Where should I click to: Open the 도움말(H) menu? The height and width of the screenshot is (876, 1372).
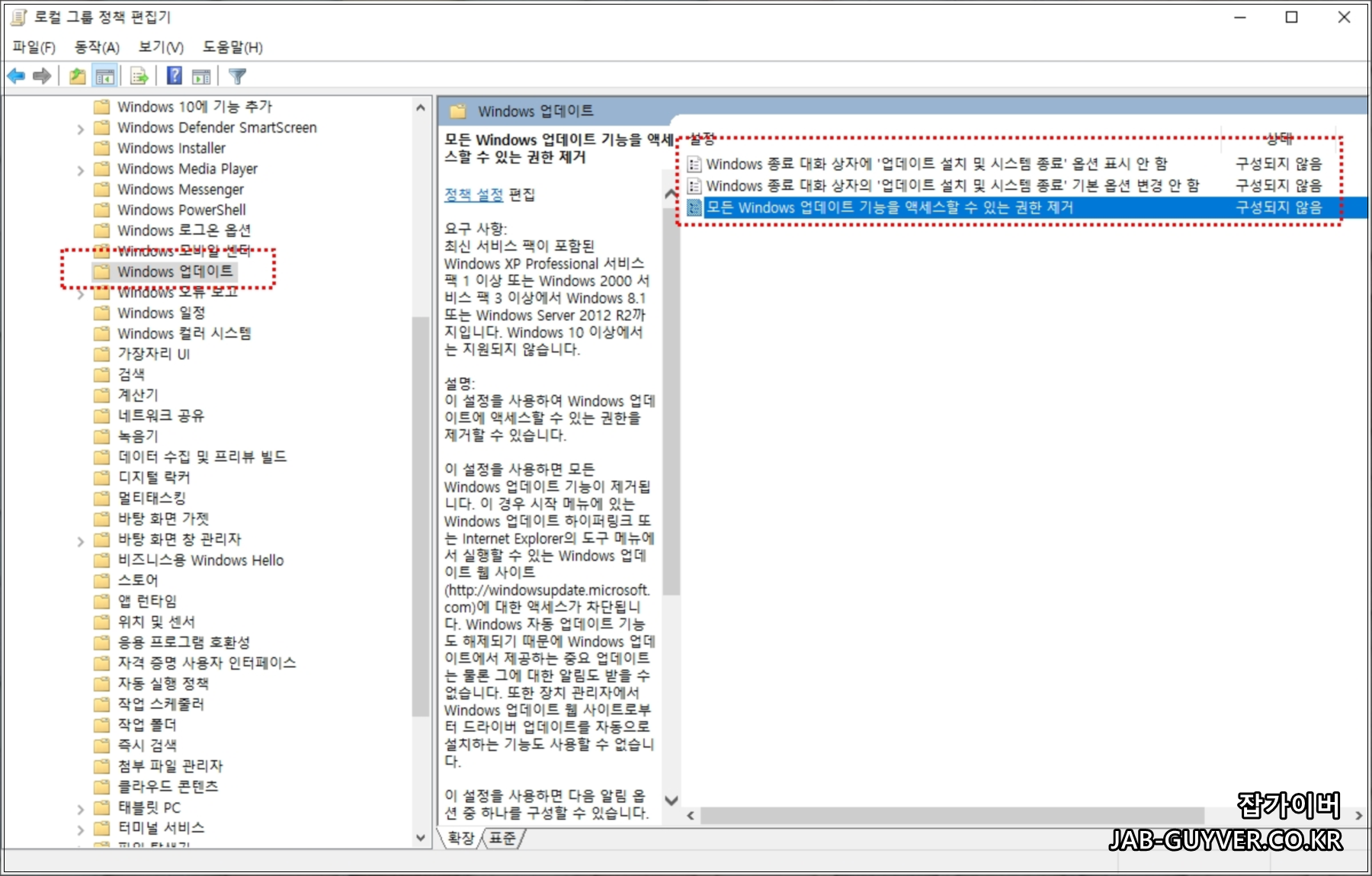pyautogui.click(x=232, y=47)
